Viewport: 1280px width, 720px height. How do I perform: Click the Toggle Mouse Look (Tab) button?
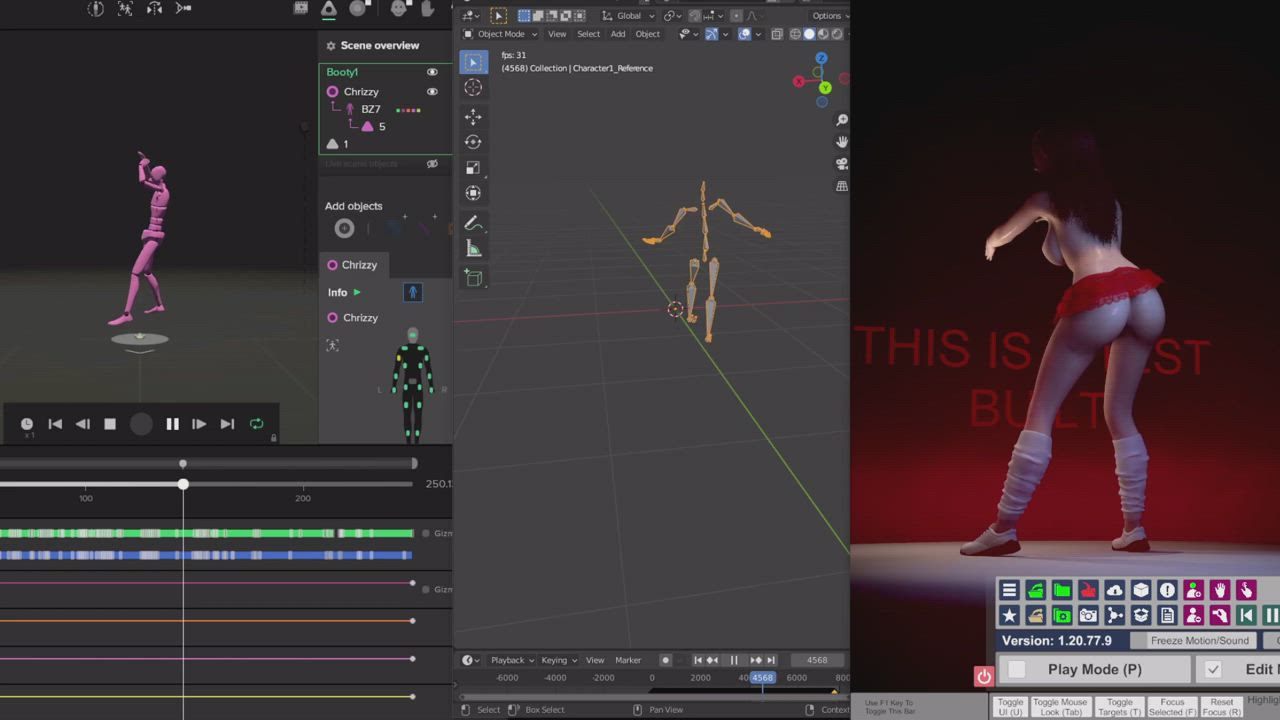coord(1060,706)
